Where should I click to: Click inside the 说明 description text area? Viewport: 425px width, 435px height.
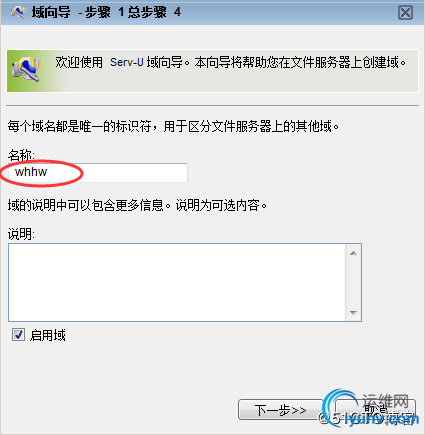pyautogui.click(x=177, y=282)
